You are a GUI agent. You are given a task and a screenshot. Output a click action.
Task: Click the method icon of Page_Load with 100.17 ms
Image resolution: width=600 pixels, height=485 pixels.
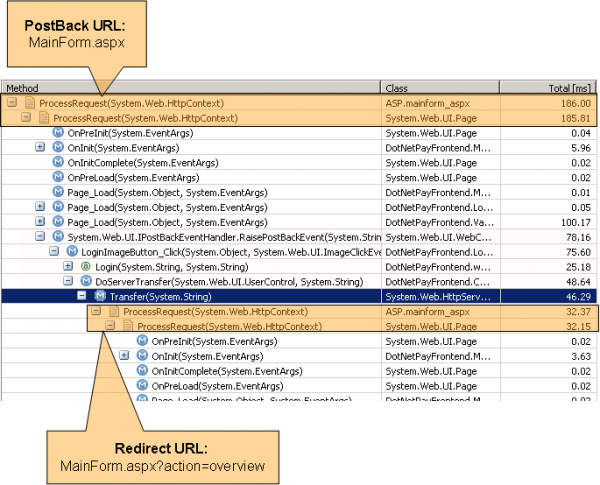pyautogui.click(x=58, y=221)
